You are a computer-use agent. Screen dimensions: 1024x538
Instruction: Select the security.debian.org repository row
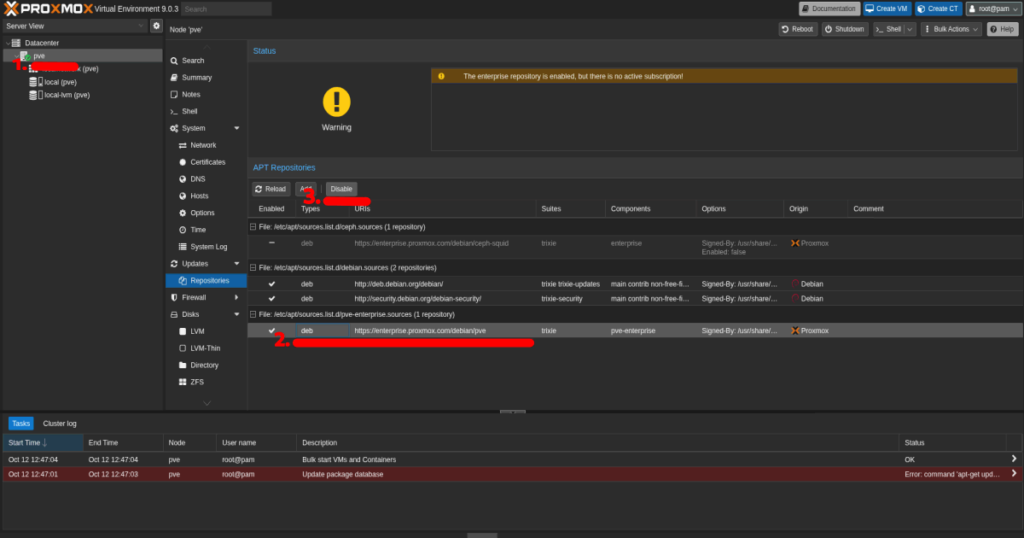[635, 299]
